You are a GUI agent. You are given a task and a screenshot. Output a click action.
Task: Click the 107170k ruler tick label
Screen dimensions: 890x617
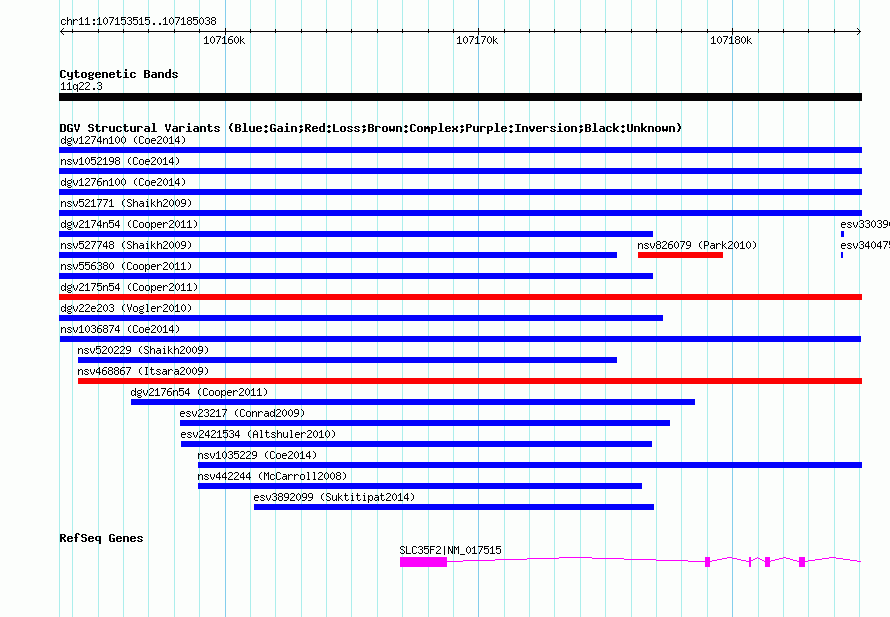click(477, 40)
